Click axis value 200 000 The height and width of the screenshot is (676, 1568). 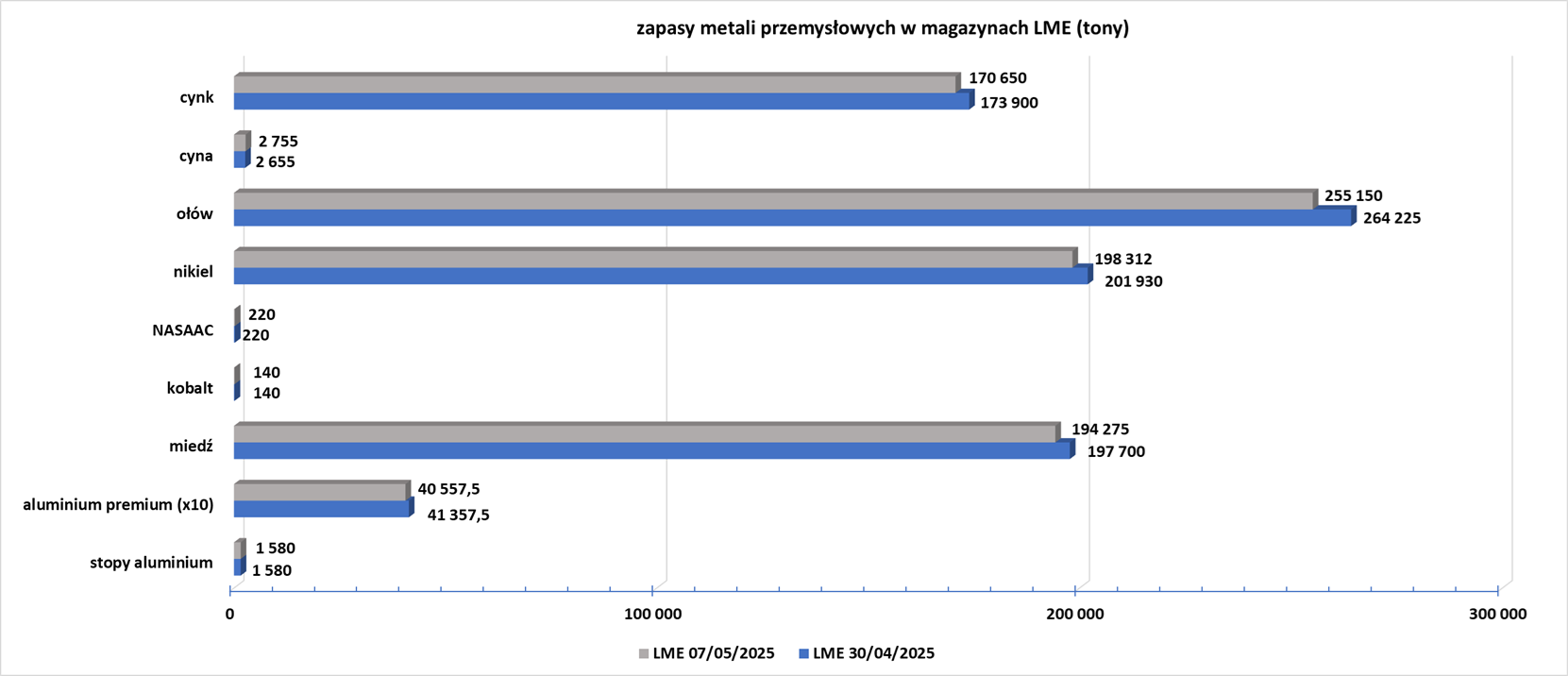point(1075,615)
